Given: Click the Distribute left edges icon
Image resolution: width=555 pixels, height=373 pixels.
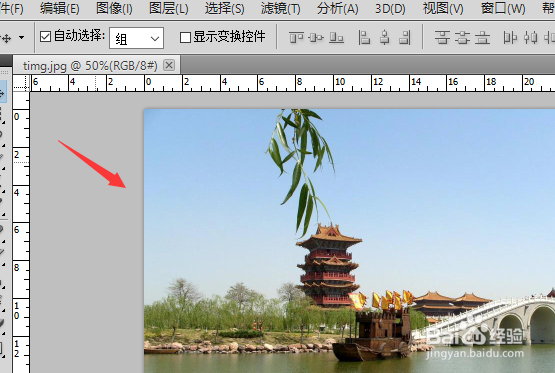Looking at the screenshot, I should click(x=510, y=38).
